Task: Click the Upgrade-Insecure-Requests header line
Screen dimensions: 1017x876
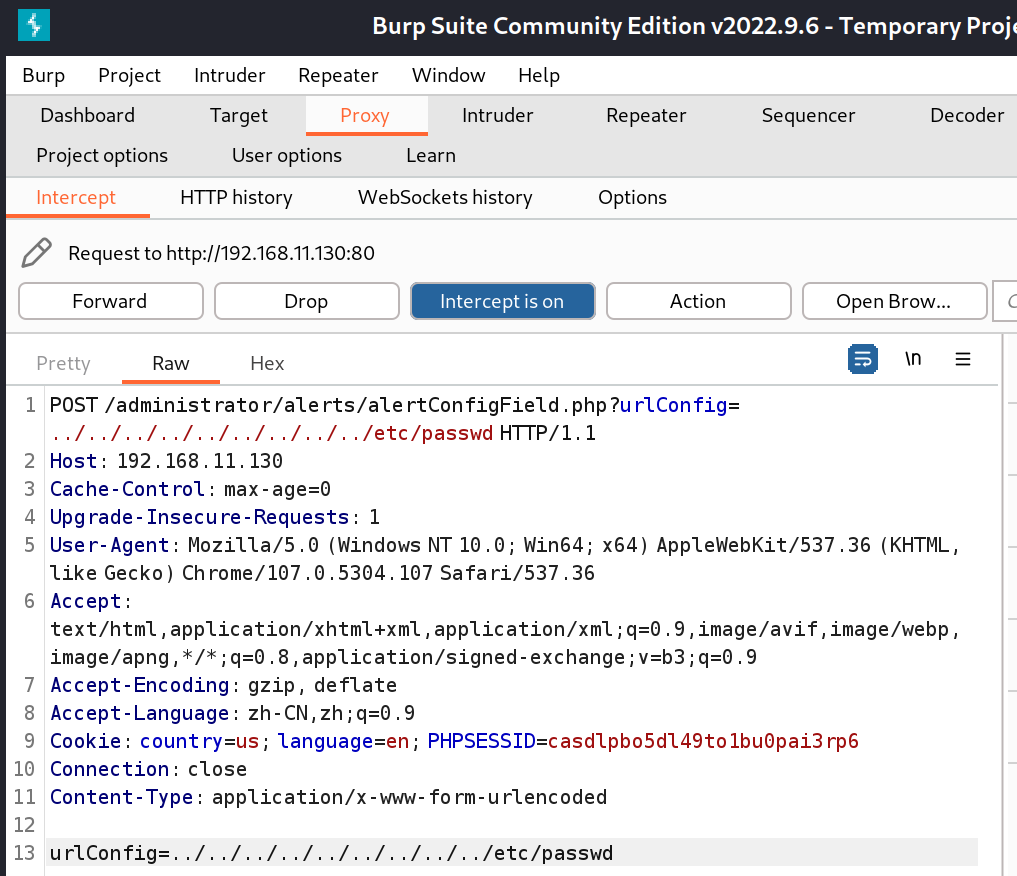Action: tap(215, 517)
